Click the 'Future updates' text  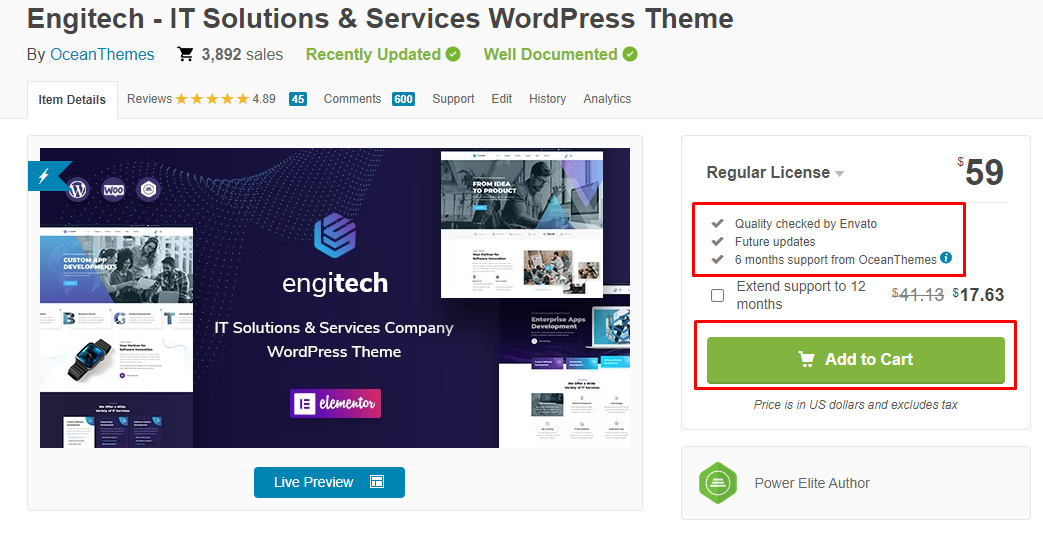coord(775,241)
